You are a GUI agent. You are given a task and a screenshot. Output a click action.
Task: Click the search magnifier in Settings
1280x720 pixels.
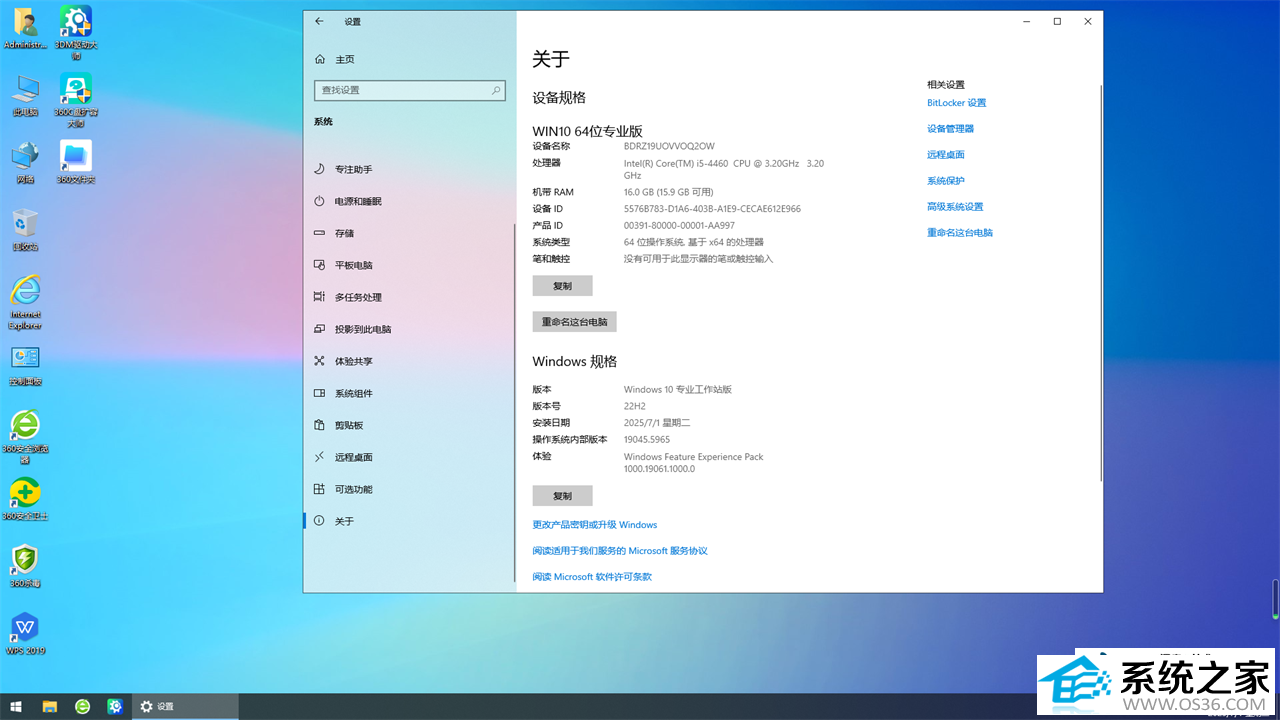(496, 90)
